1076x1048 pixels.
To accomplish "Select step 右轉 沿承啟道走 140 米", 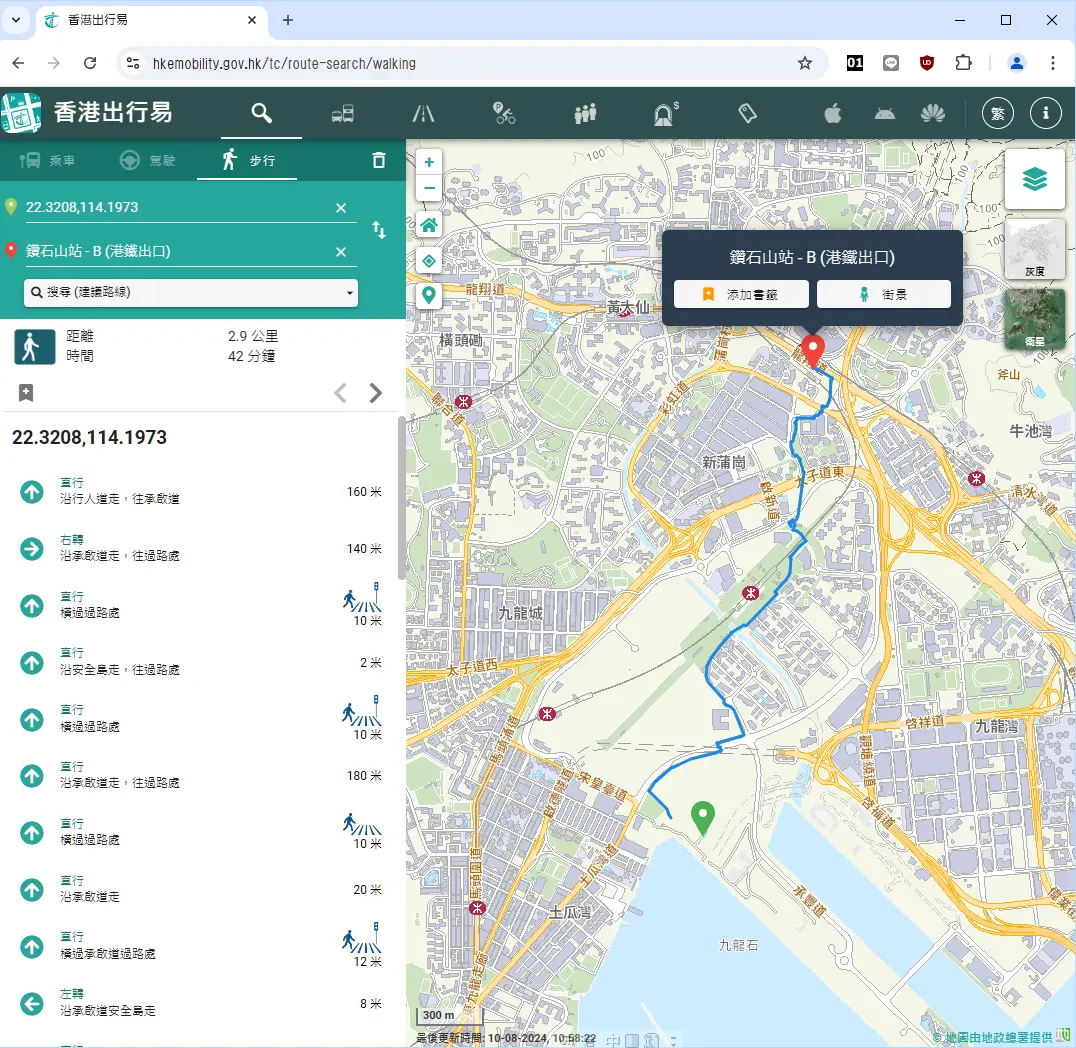I will (199, 548).
